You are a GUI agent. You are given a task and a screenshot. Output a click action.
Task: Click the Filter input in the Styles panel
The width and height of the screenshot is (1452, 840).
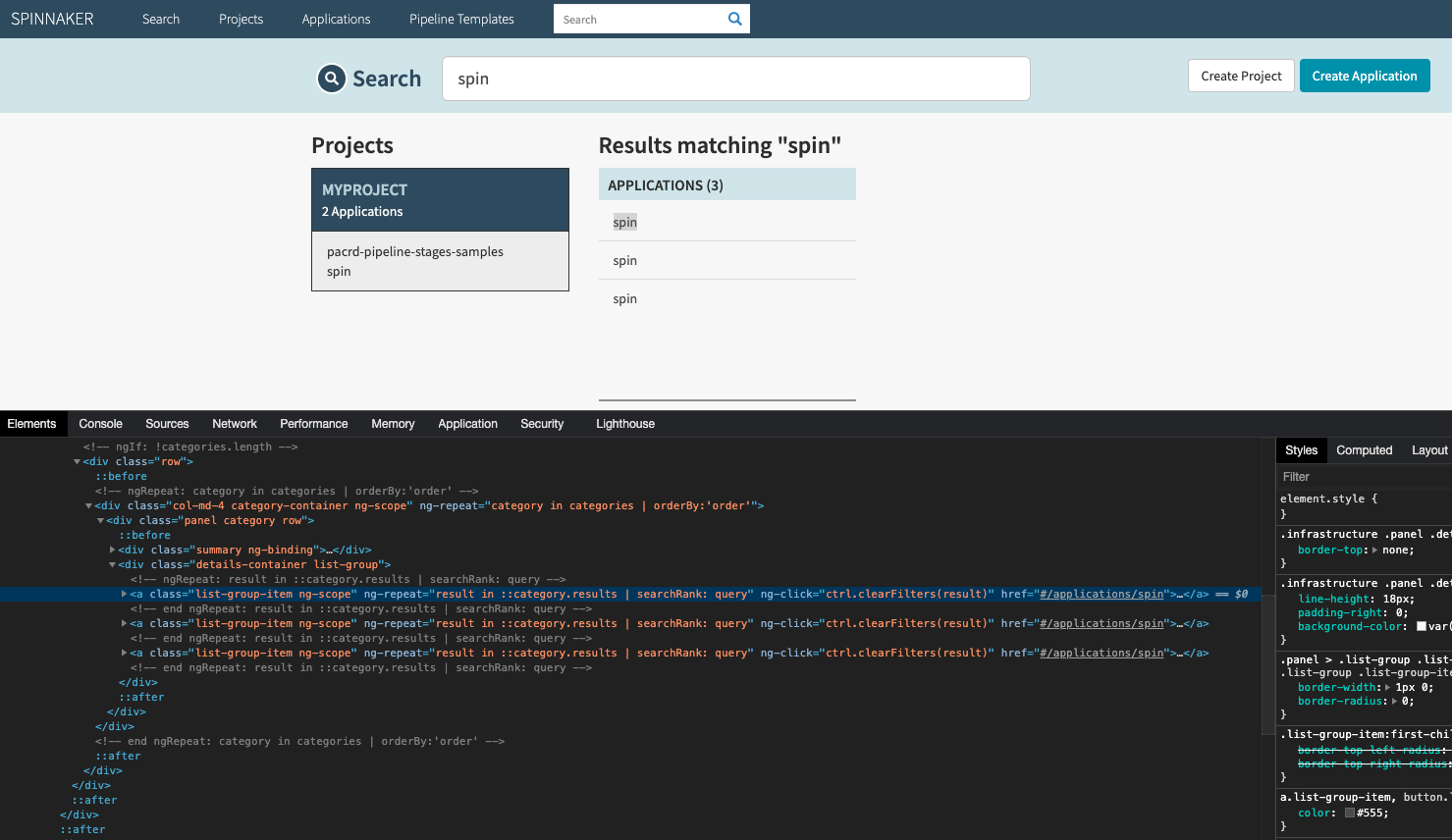coord(1365,476)
